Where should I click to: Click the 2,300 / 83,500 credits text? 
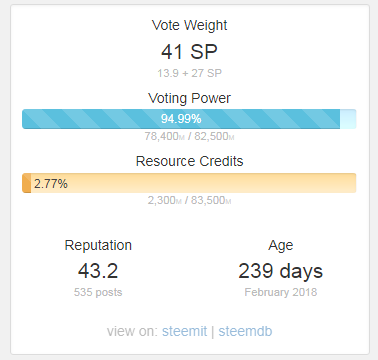pyautogui.click(x=189, y=200)
